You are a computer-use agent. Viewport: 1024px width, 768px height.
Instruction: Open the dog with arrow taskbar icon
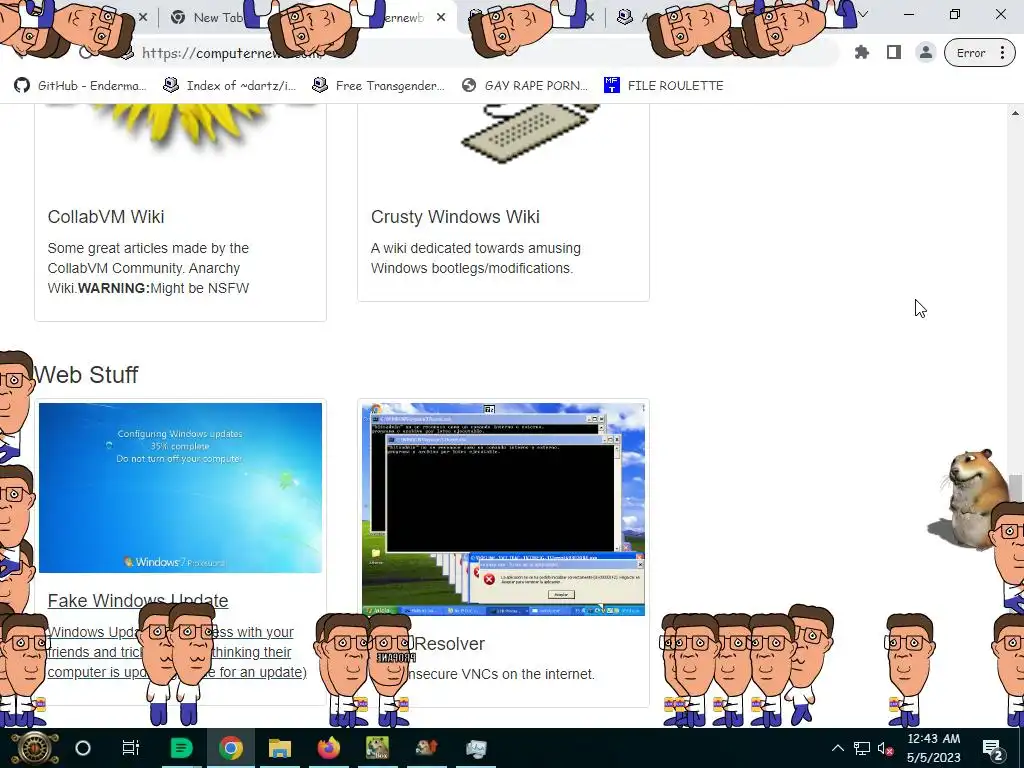pyautogui.click(x=426, y=748)
